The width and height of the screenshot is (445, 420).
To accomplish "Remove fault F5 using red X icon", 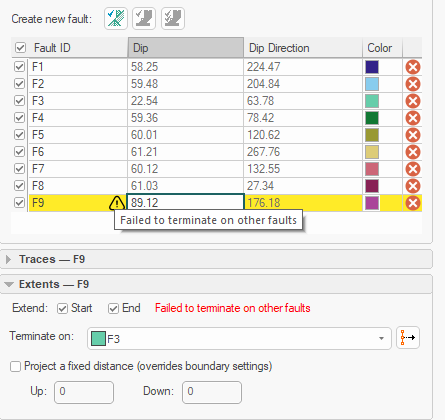I will (413, 135).
